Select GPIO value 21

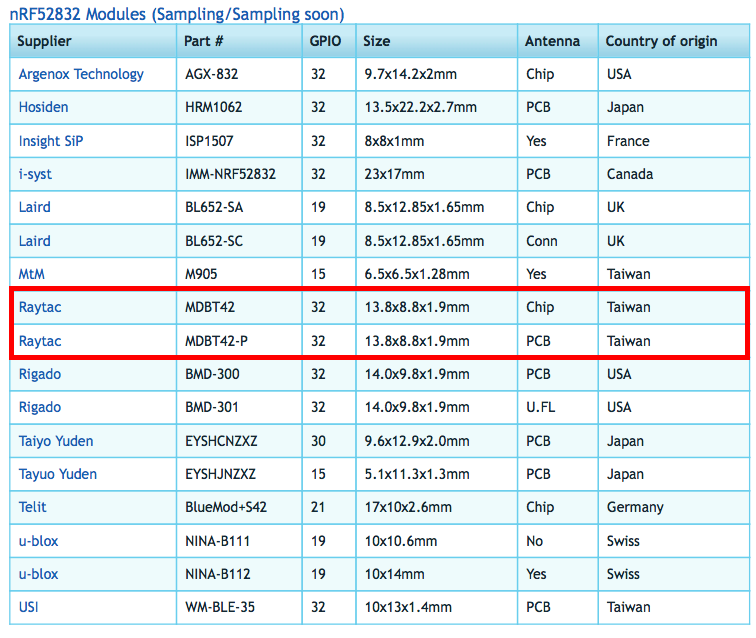[318, 507]
